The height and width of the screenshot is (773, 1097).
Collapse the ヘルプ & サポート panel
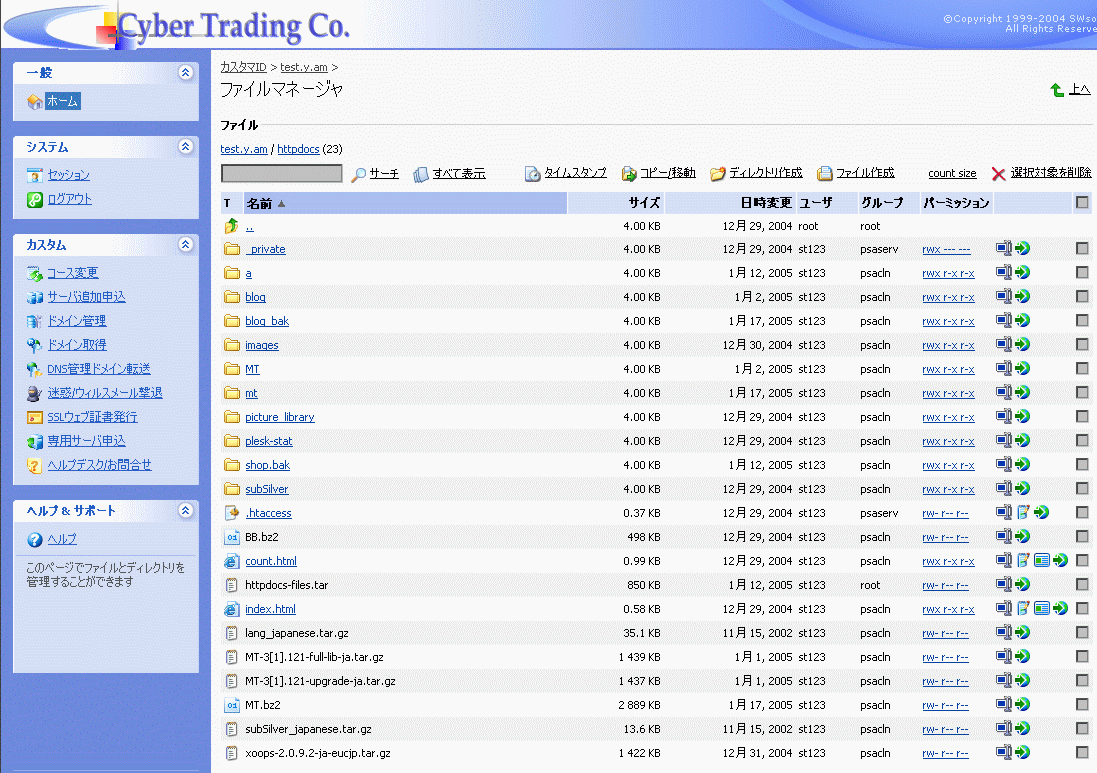click(x=184, y=511)
